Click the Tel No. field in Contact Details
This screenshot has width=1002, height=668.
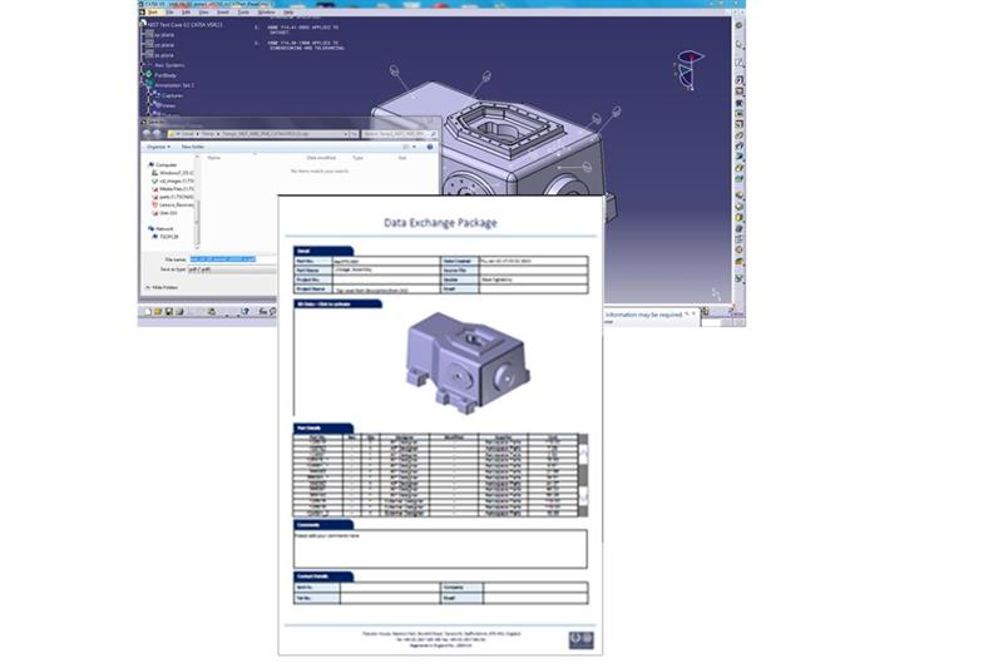coord(390,598)
